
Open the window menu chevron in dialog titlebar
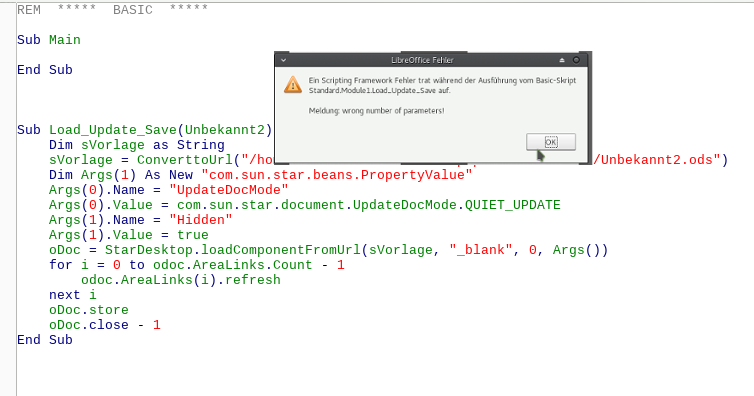pos(283,60)
